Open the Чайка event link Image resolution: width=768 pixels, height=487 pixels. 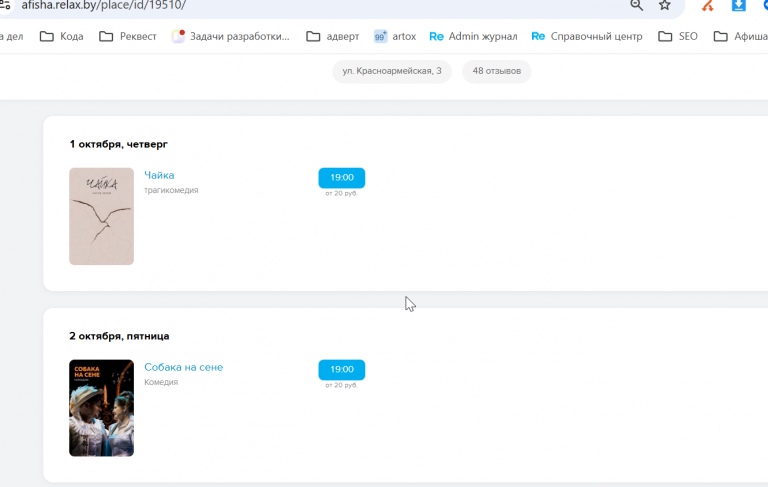point(159,175)
